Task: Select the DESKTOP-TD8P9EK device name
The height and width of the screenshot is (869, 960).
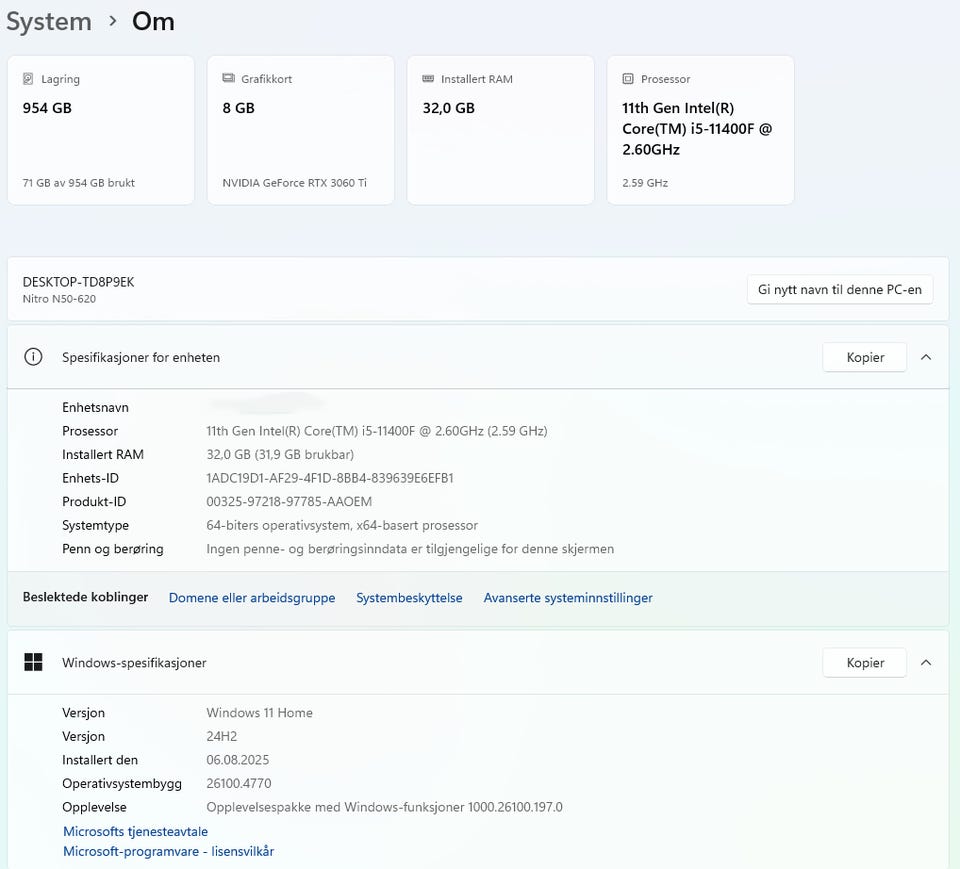Action: pos(78,282)
